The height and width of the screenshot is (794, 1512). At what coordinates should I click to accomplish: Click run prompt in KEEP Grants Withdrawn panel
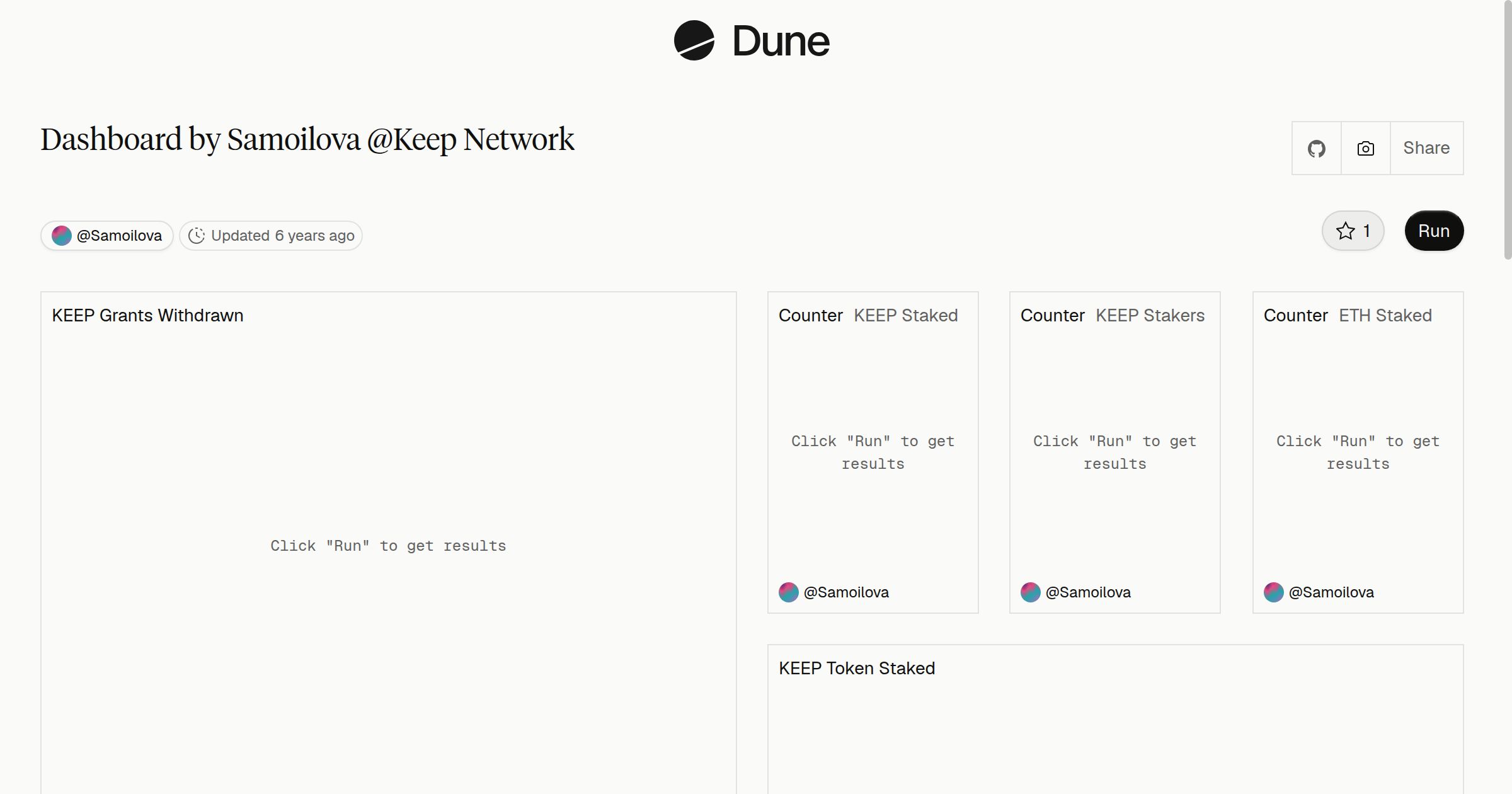[388, 546]
